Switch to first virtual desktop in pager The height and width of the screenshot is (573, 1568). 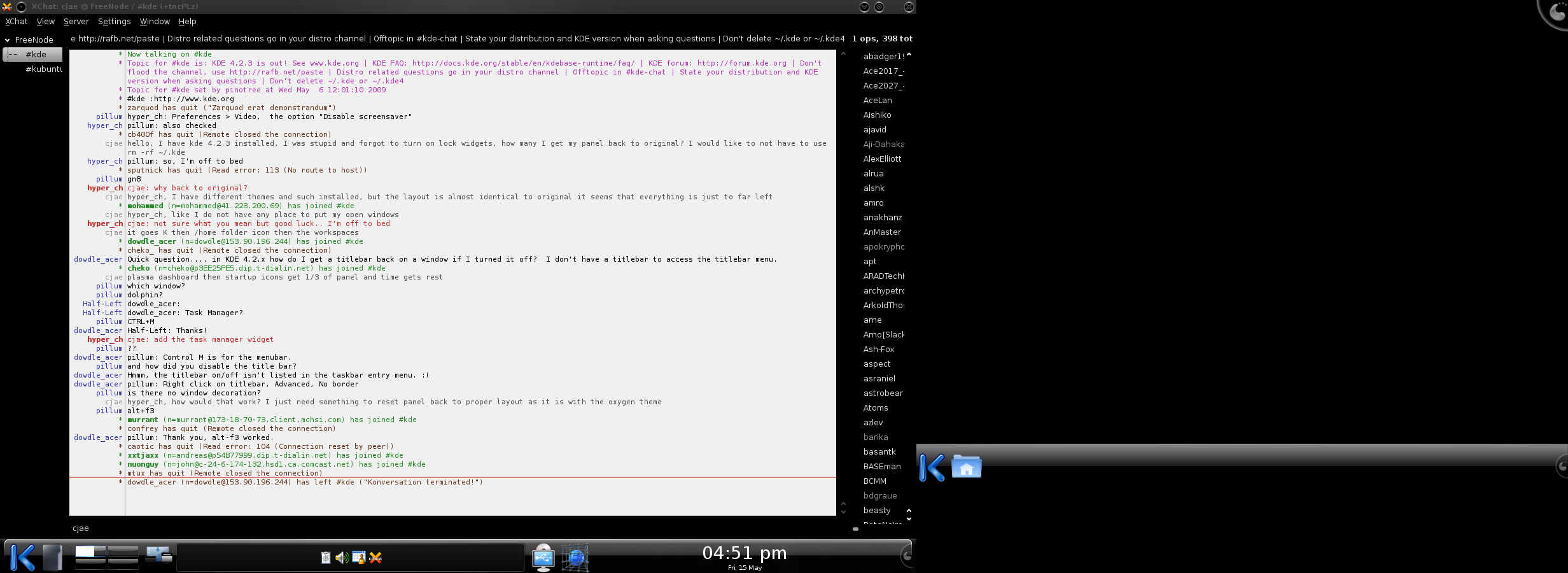pos(90,551)
